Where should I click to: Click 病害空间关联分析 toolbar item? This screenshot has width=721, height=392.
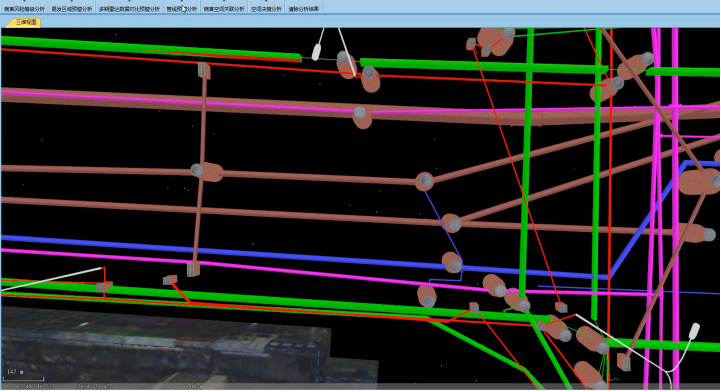tap(224, 9)
